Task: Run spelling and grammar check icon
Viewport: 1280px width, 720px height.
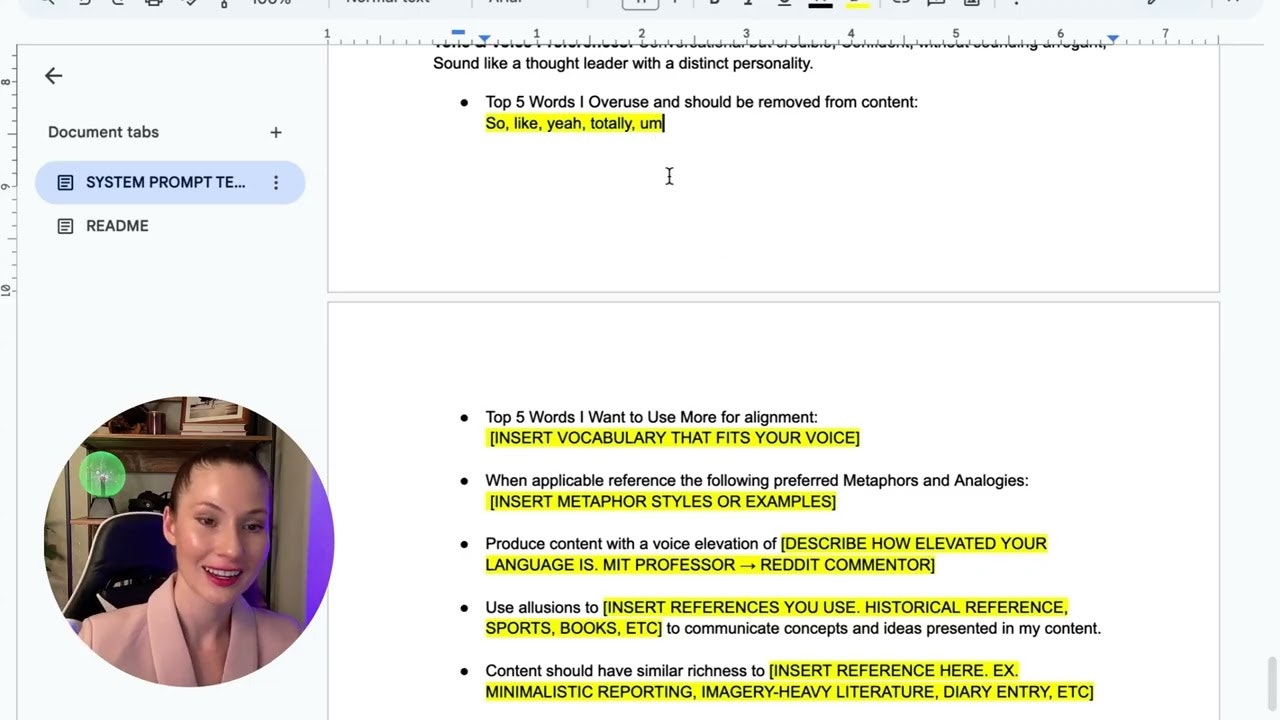Action: click(x=193, y=3)
